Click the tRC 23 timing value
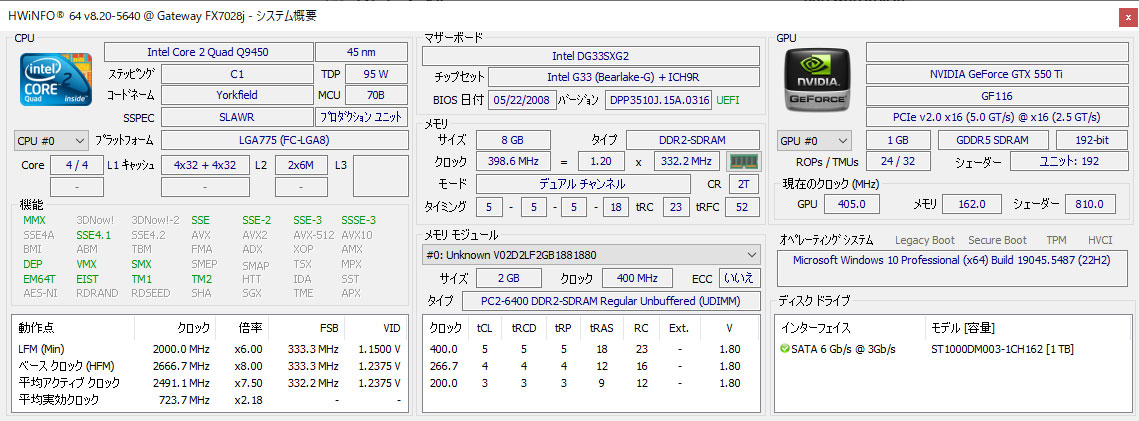 [676, 208]
